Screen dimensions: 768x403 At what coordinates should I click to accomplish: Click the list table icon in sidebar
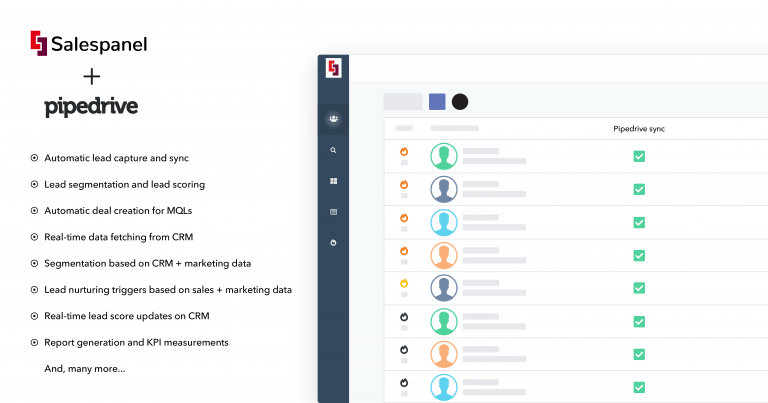[x=334, y=212]
